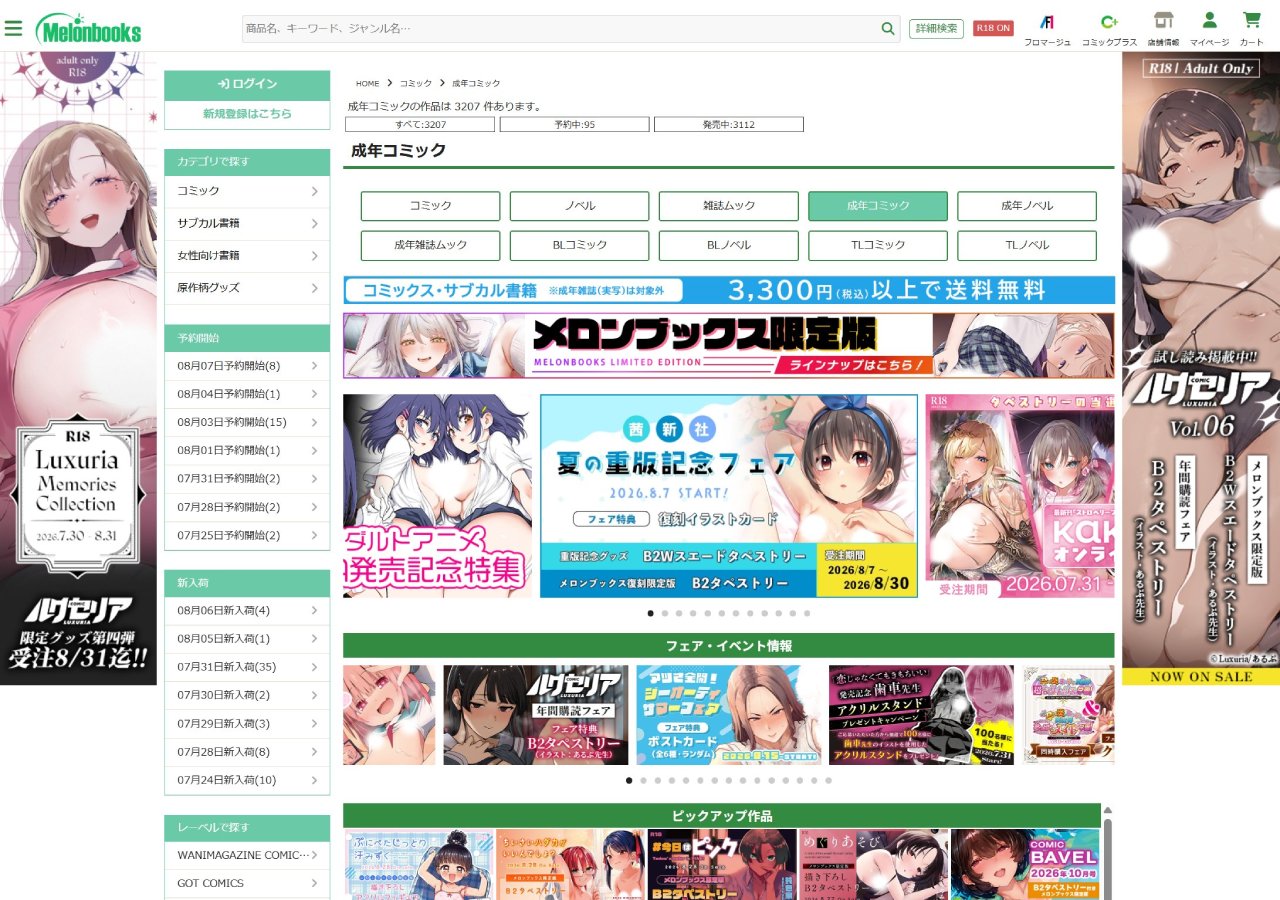Open 08月03日予約開始(15) list entry
This screenshot has width=1280, height=900.
click(247, 422)
